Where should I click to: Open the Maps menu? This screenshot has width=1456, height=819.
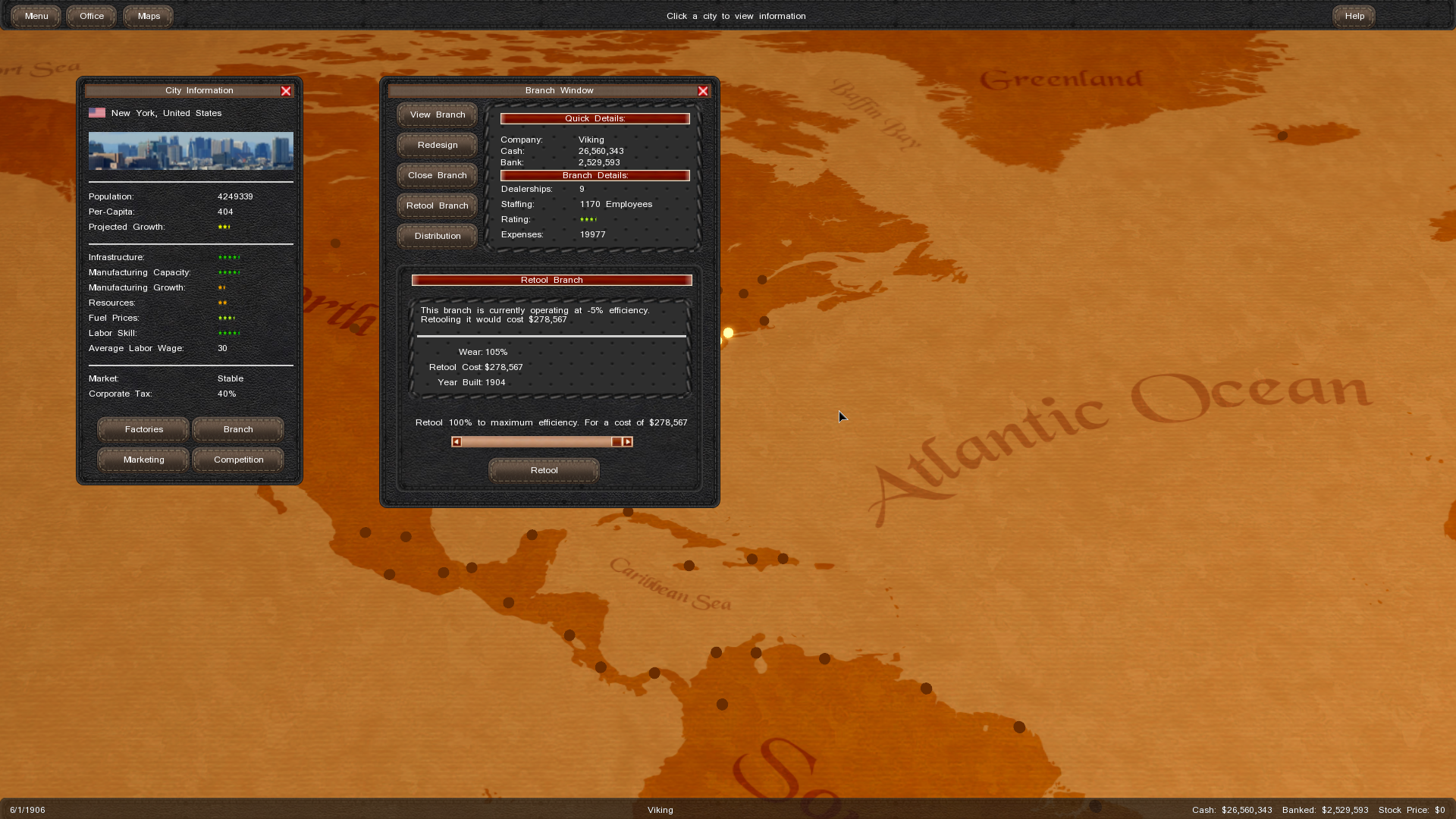(x=149, y=16)
